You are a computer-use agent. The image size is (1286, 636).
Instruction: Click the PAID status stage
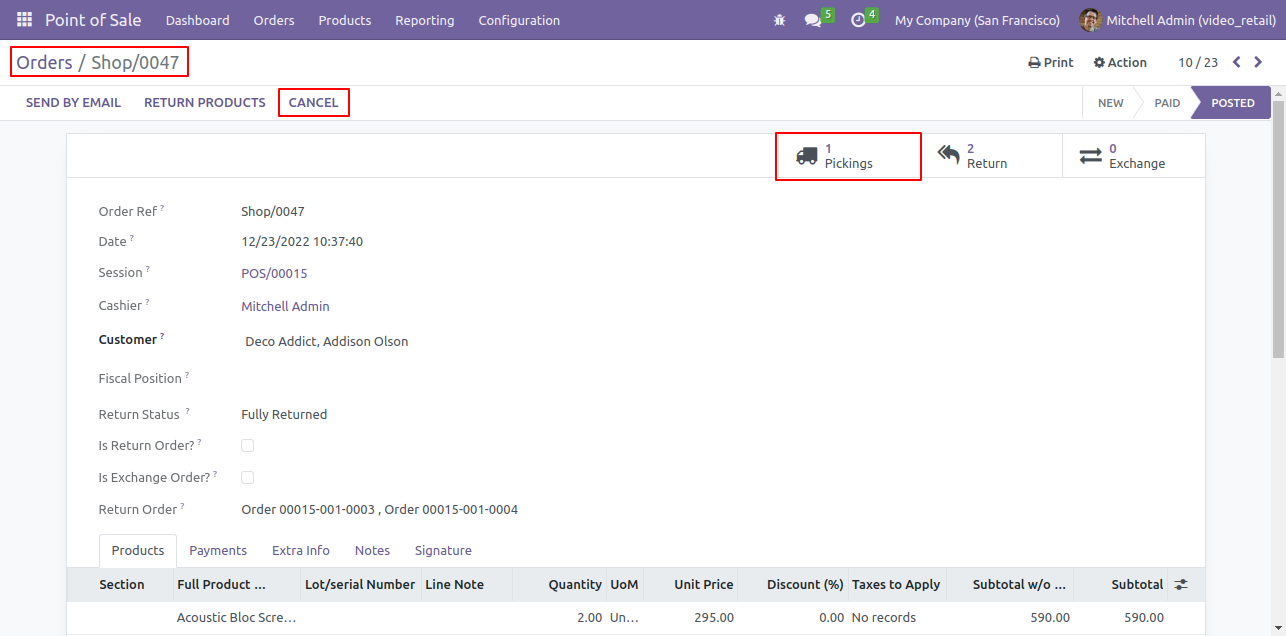point(1167,103)
